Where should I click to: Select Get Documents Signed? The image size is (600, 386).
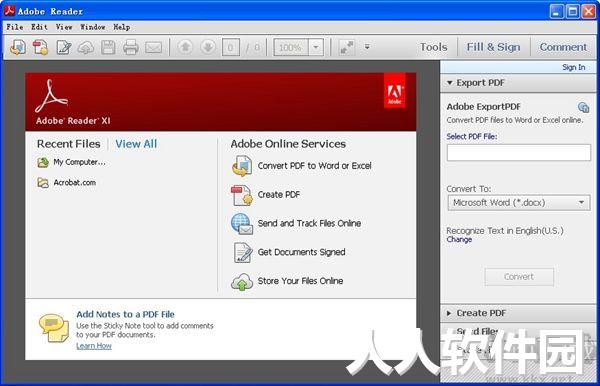coord(301,252)
